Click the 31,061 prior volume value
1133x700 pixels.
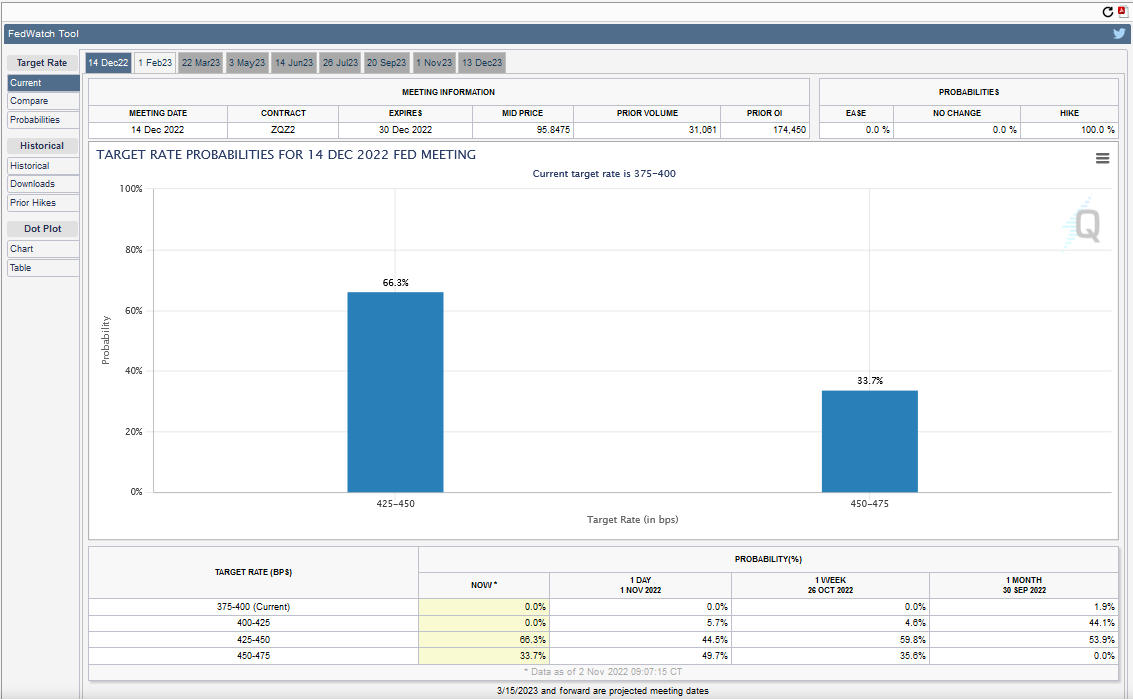pyautogui.click(x=702, y=130)
